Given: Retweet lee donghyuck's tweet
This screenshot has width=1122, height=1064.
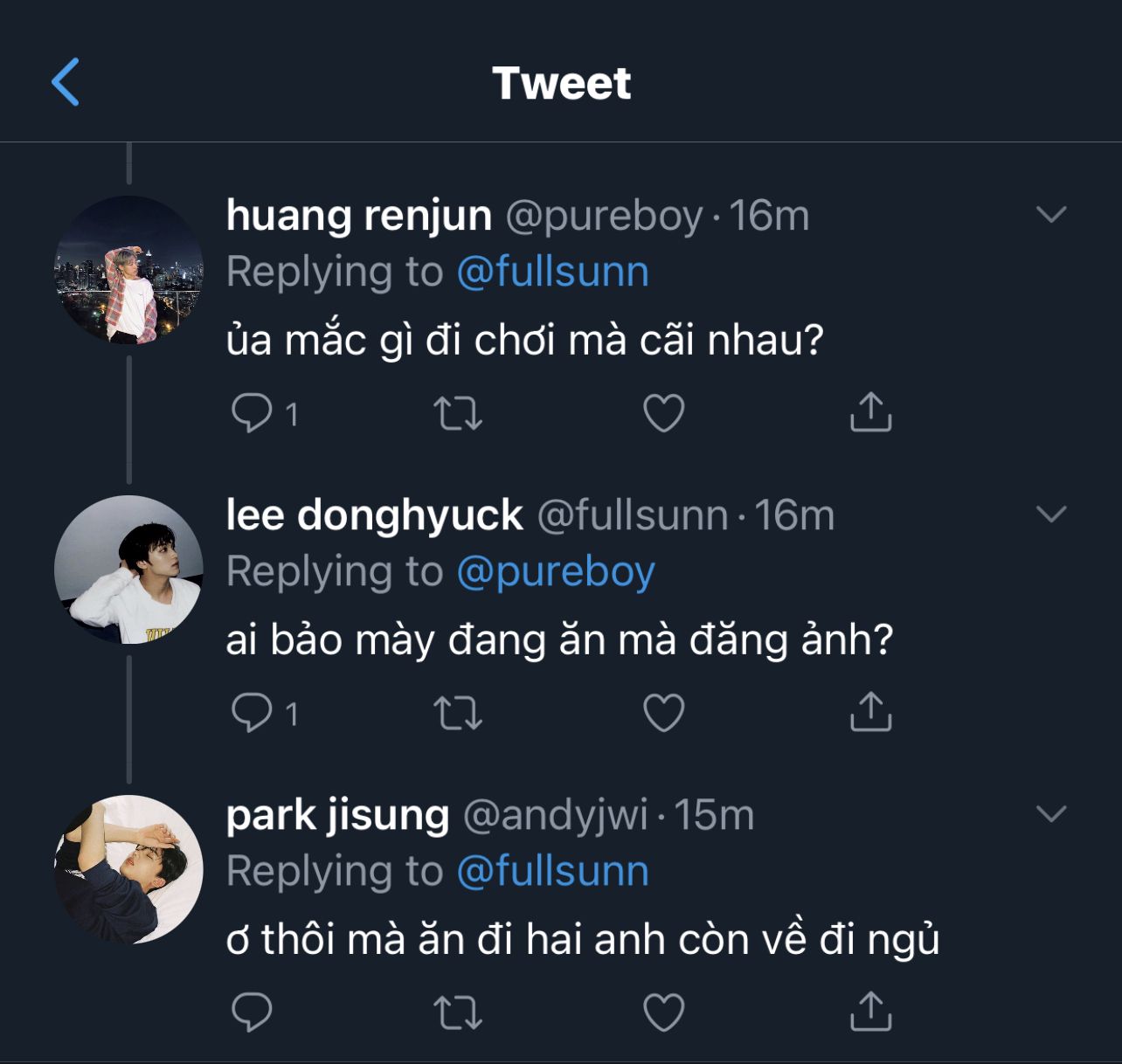Looking at the screenshot, I should [458, 713].
